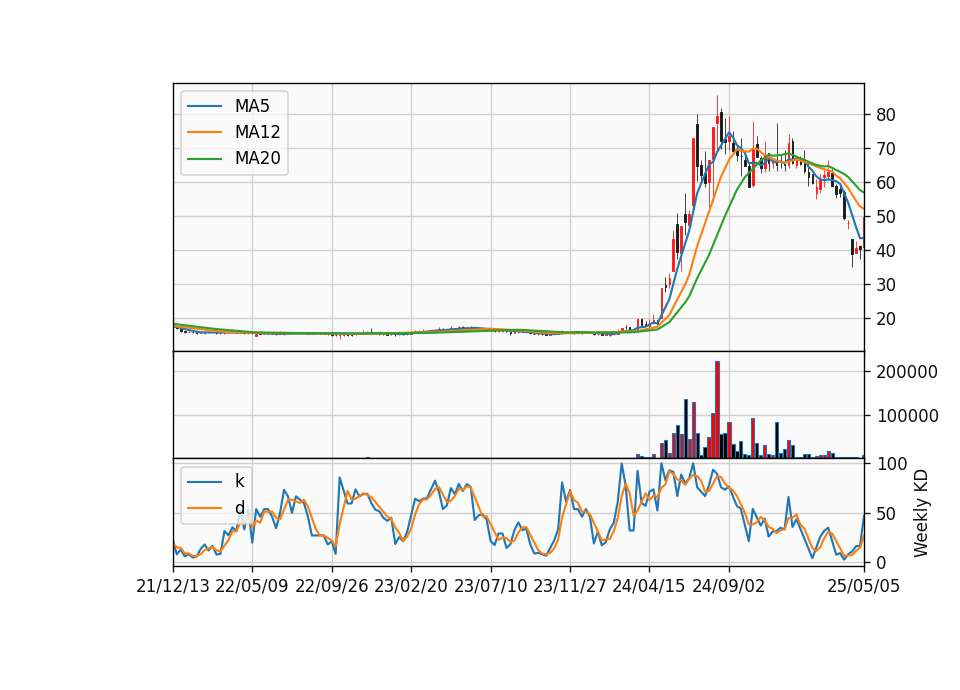Image resolution: width=960 pixels, height=690 pixels.
Task: Click the 70 price axis tick
Action: pyautogui.click(x=885, y=149)
